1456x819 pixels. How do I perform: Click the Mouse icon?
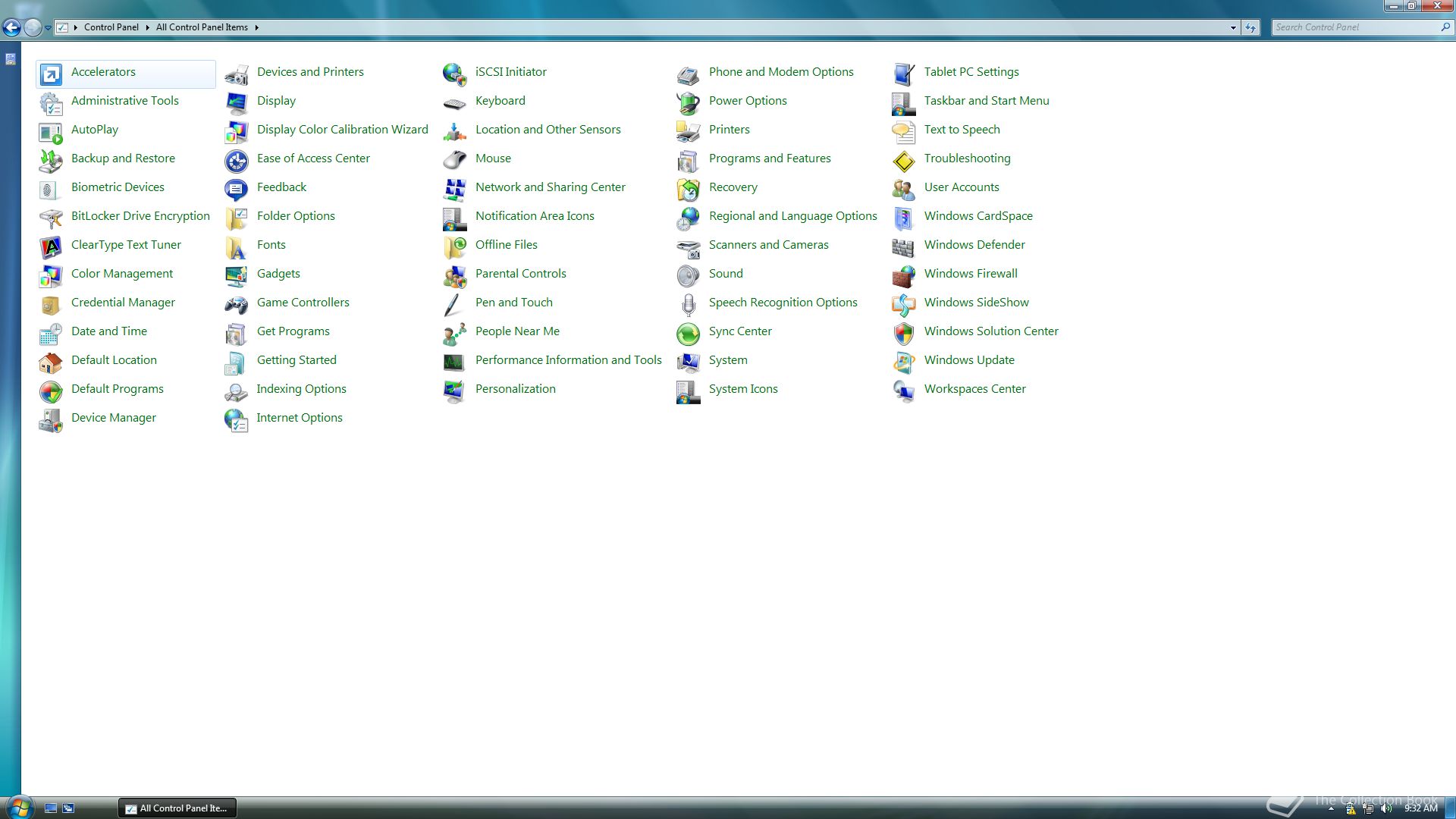pyautogui.click(x=455, y=160)
